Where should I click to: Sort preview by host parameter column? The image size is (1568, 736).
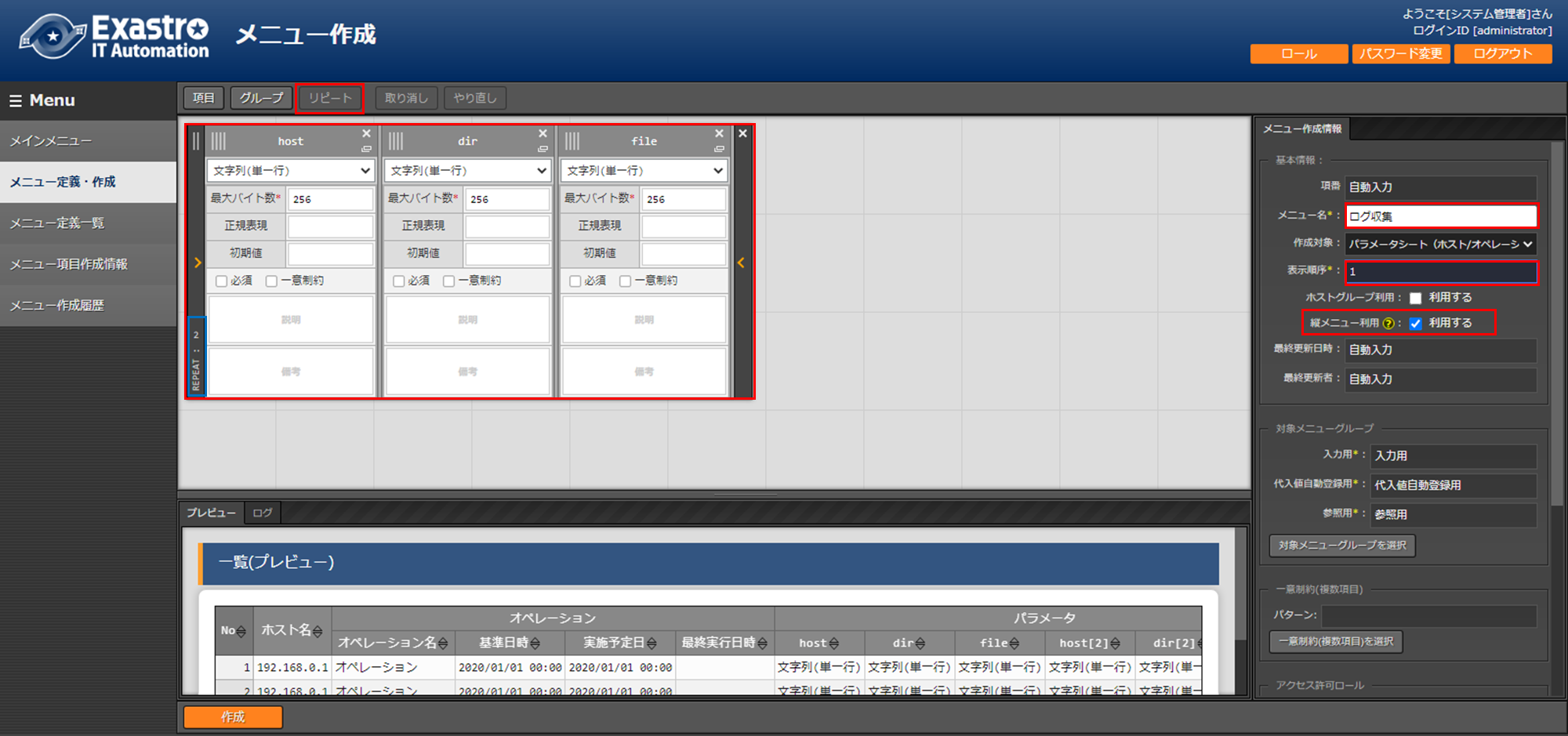coord(833,644)
